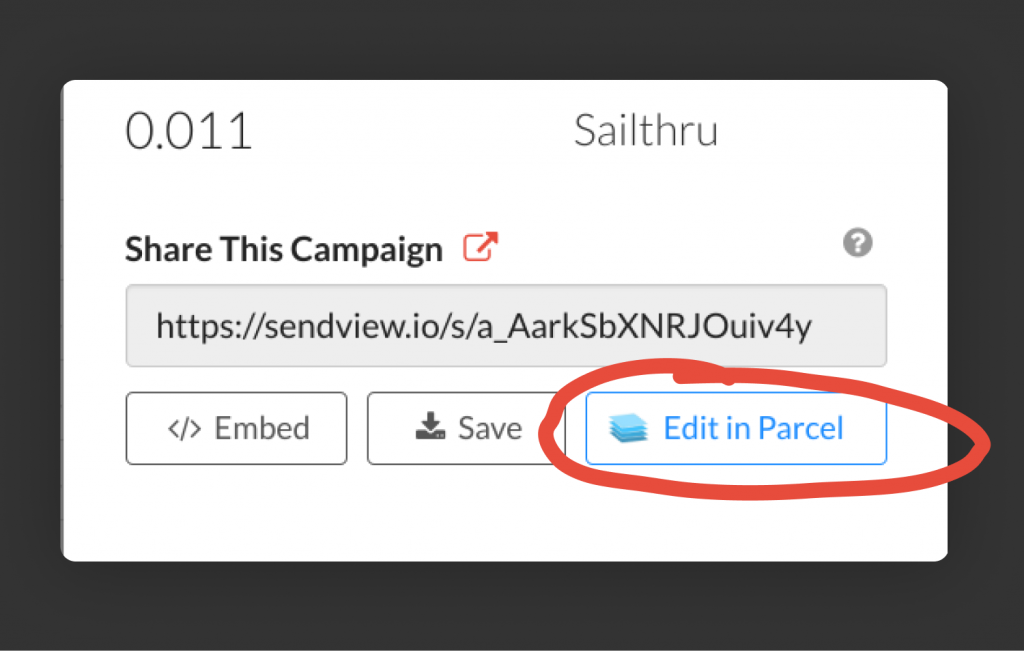Select the Sailthru provider text
The image size is (1024, 651).
[645, 131]
